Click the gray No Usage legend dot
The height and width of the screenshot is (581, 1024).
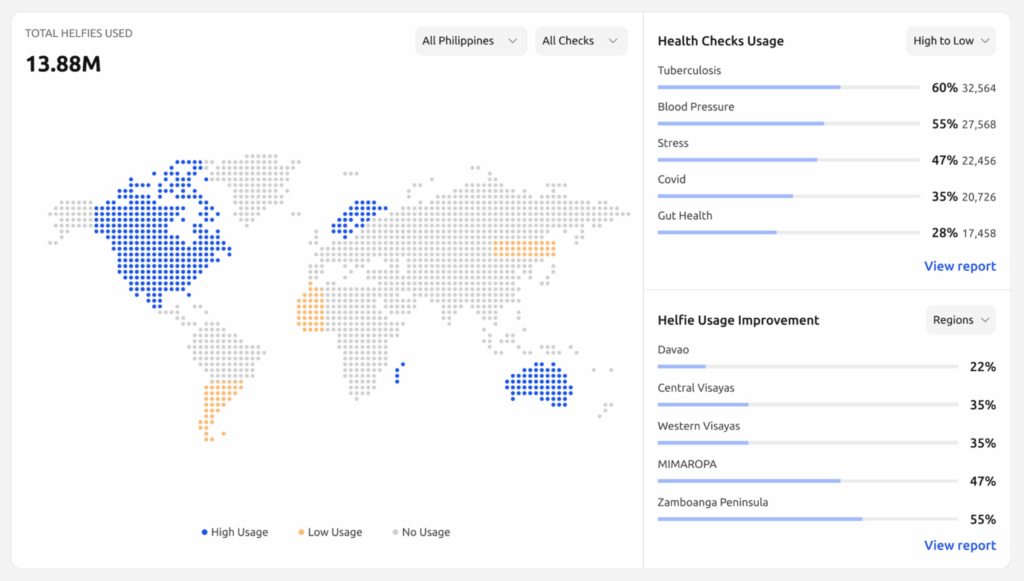(396, 532)
